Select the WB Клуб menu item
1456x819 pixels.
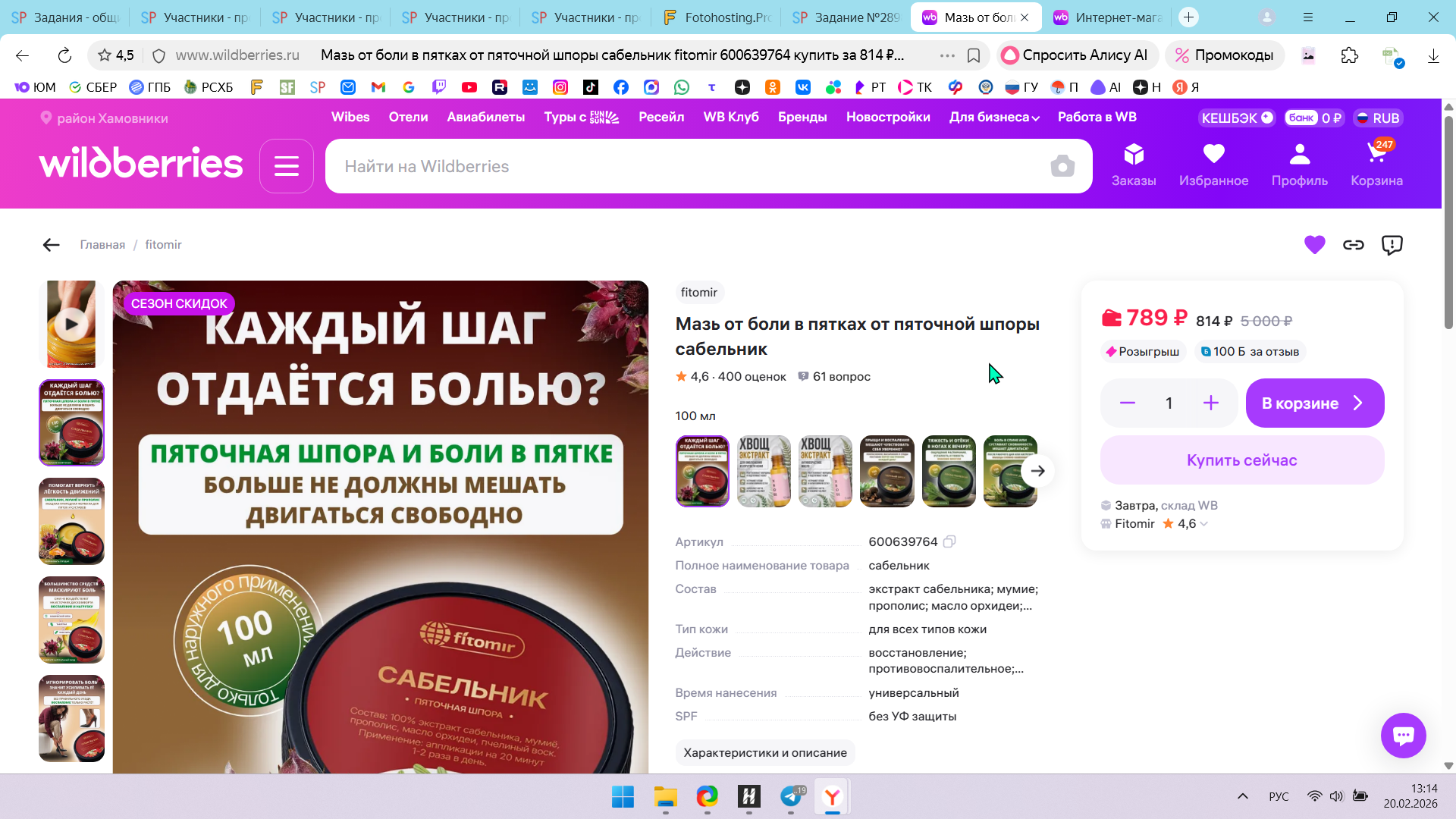click(730, 118)
